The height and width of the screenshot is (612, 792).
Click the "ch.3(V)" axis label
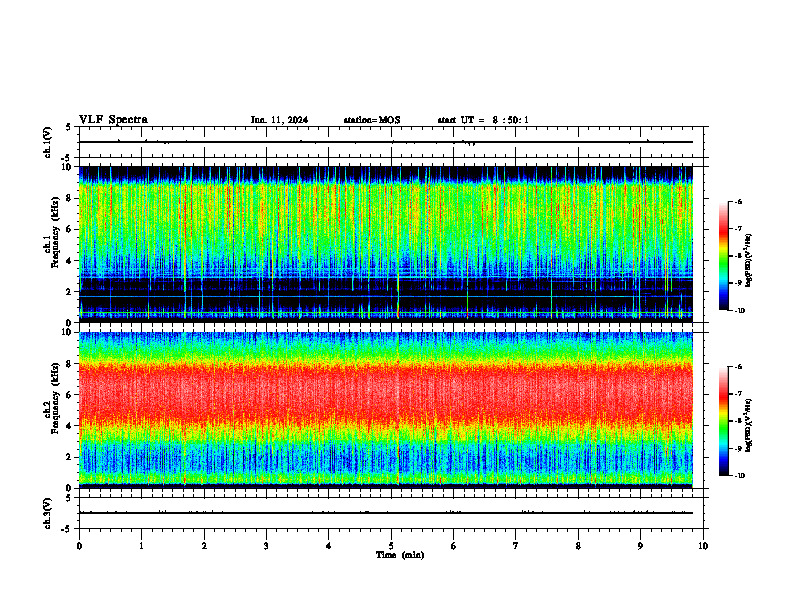(x=48, y=513)
